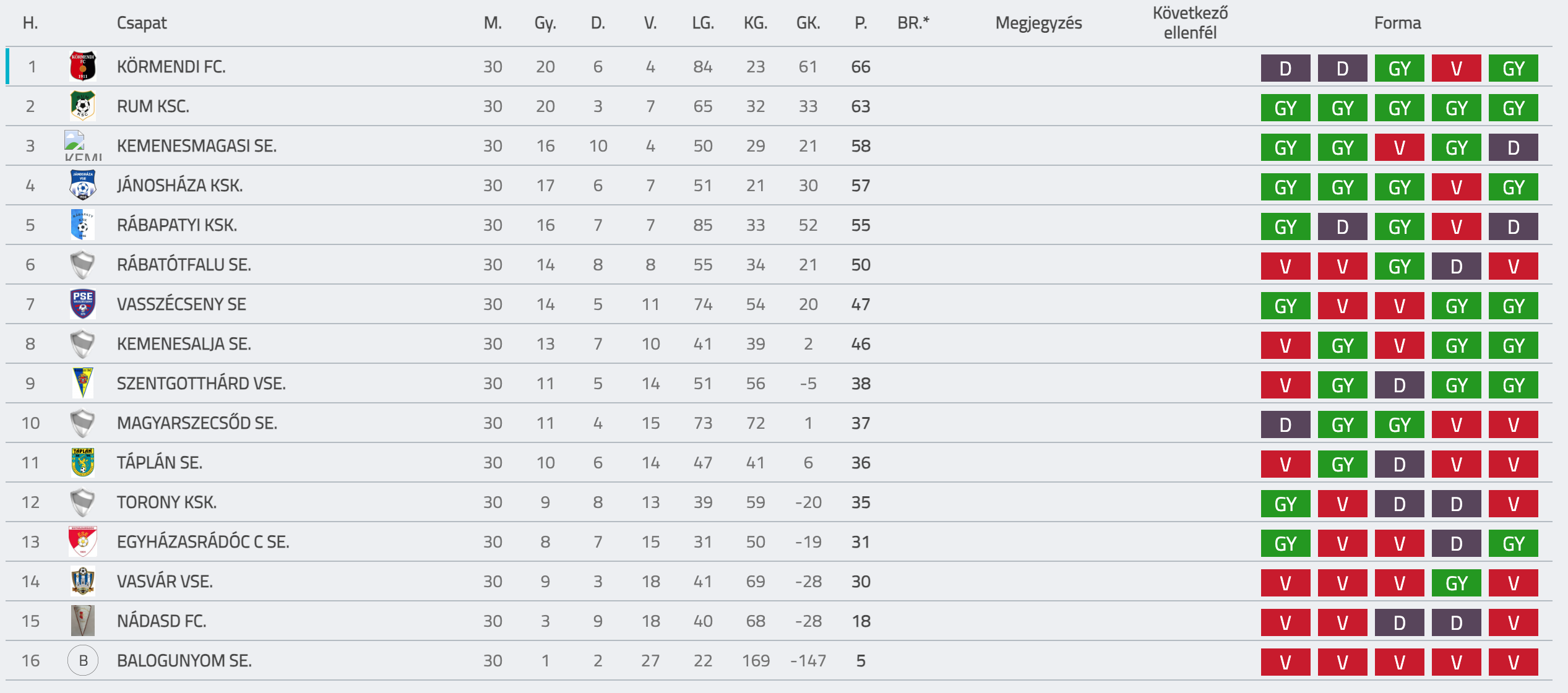Viewport: 1568px width, 693px height.
Task: Click Kemenesmagasi SE's red V form badge
Action: coord(1399,147)
